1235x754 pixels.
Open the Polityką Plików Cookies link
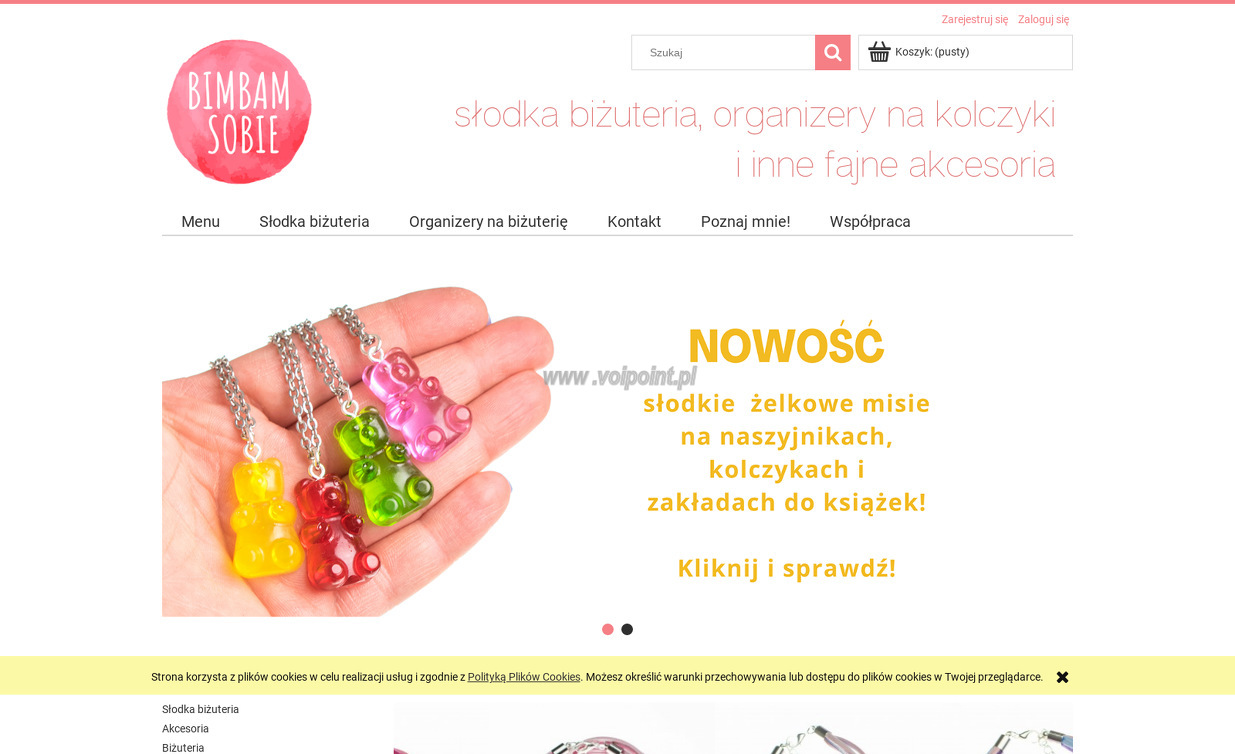click(x=524, y=677)
